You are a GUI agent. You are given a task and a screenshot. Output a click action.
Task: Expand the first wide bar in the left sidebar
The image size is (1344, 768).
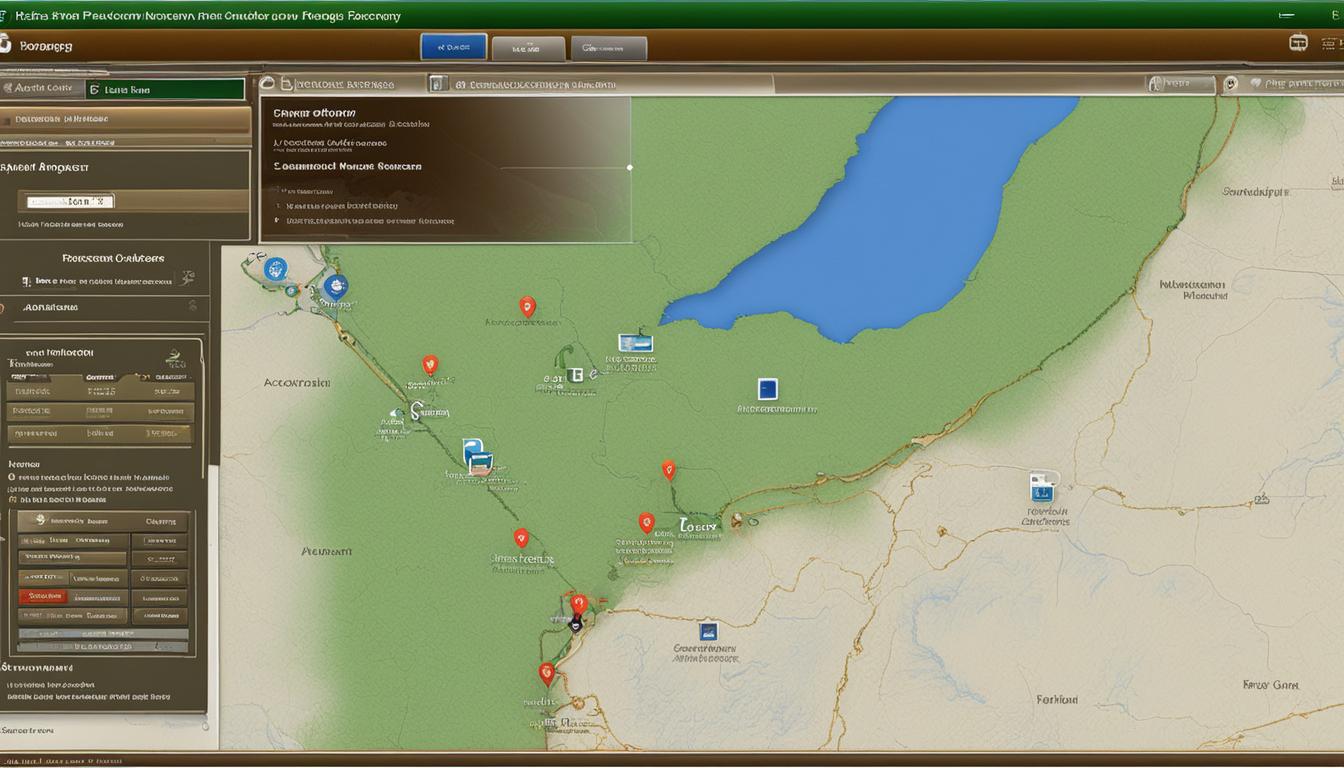pyautogui.click(x=125, y=119)
